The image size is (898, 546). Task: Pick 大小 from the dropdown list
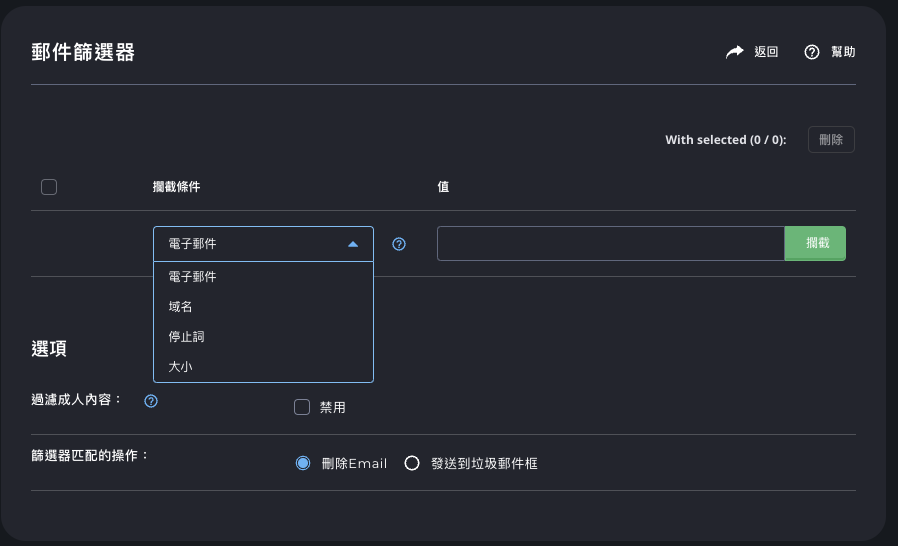[181, 367]
